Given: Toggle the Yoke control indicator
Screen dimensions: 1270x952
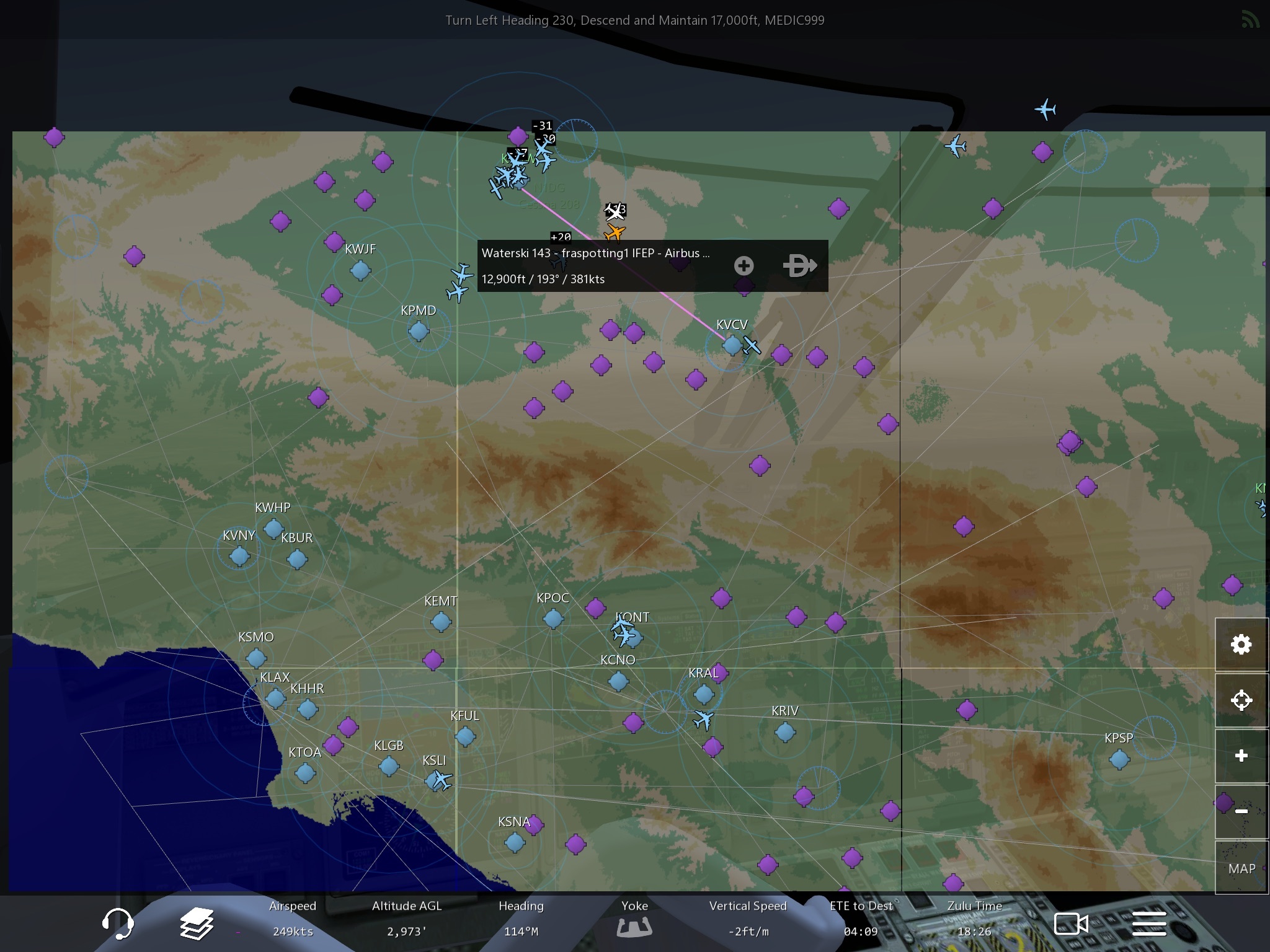Looking at the screenshot, I should pos(634,927).
